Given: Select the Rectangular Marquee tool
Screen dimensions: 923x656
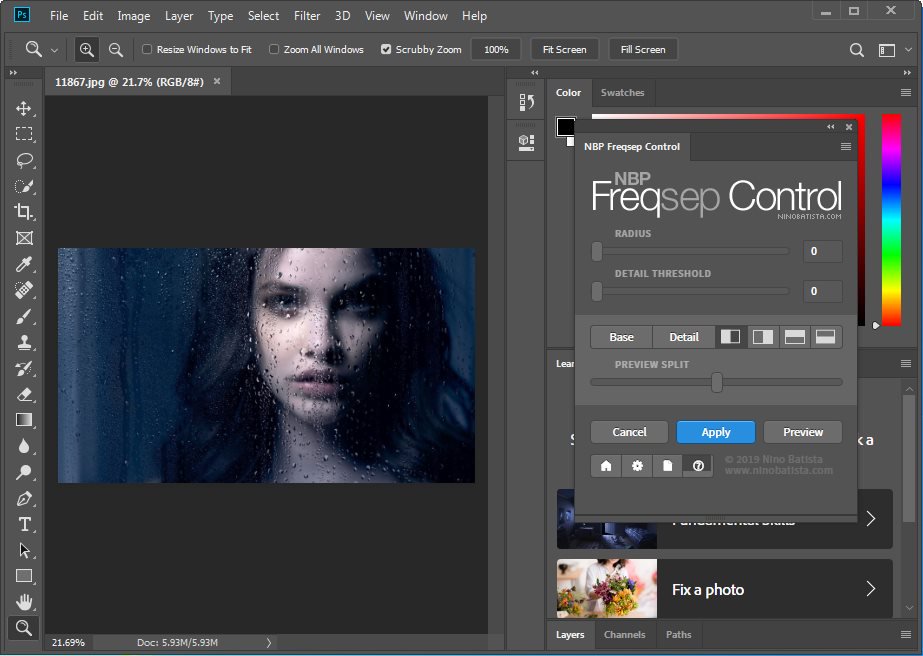Looking at the screenshot, I should pos(24,134).
